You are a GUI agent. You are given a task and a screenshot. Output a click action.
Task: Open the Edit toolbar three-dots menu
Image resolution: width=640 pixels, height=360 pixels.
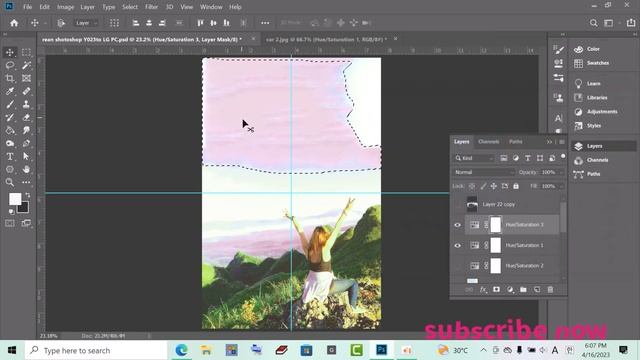tap(26, 182)
